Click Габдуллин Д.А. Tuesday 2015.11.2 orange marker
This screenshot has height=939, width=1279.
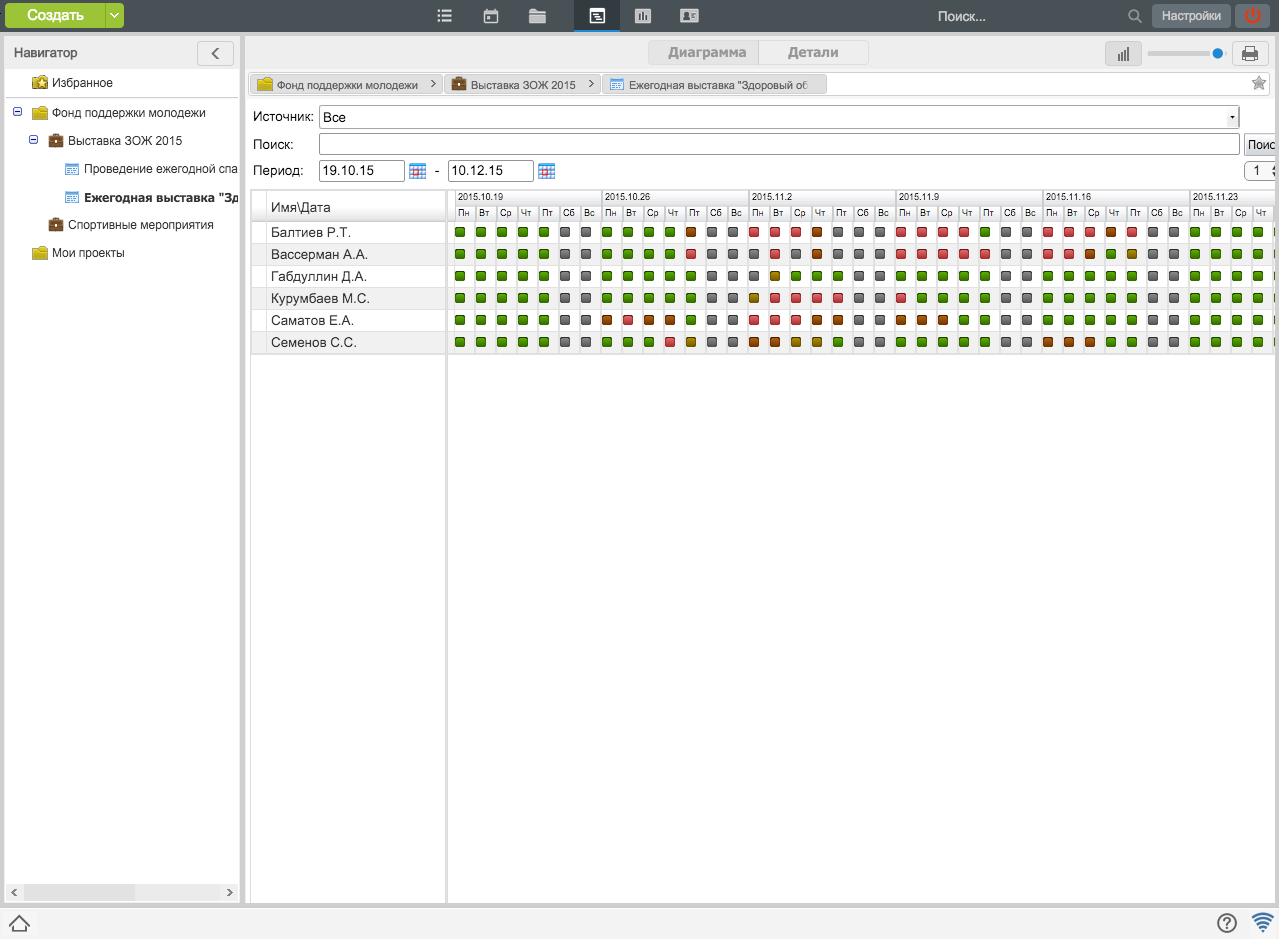point(775,276)
